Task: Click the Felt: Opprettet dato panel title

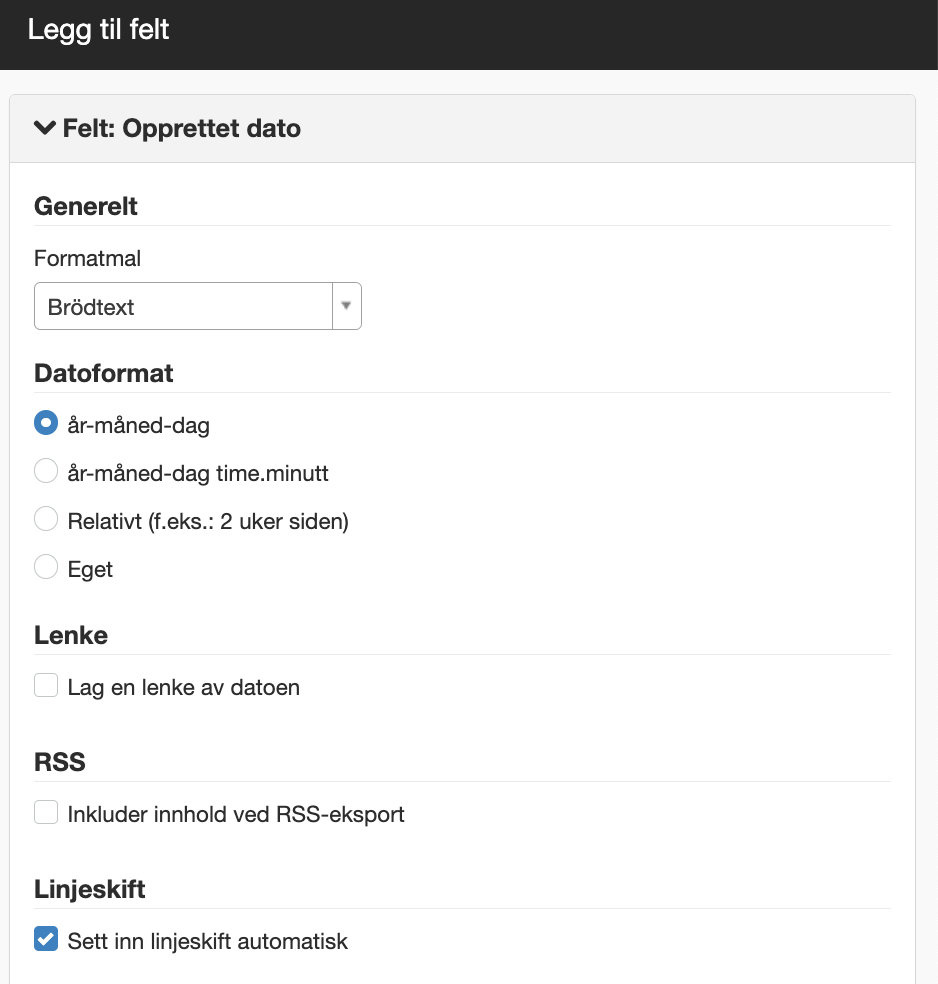Action: [x=181, y=129]
